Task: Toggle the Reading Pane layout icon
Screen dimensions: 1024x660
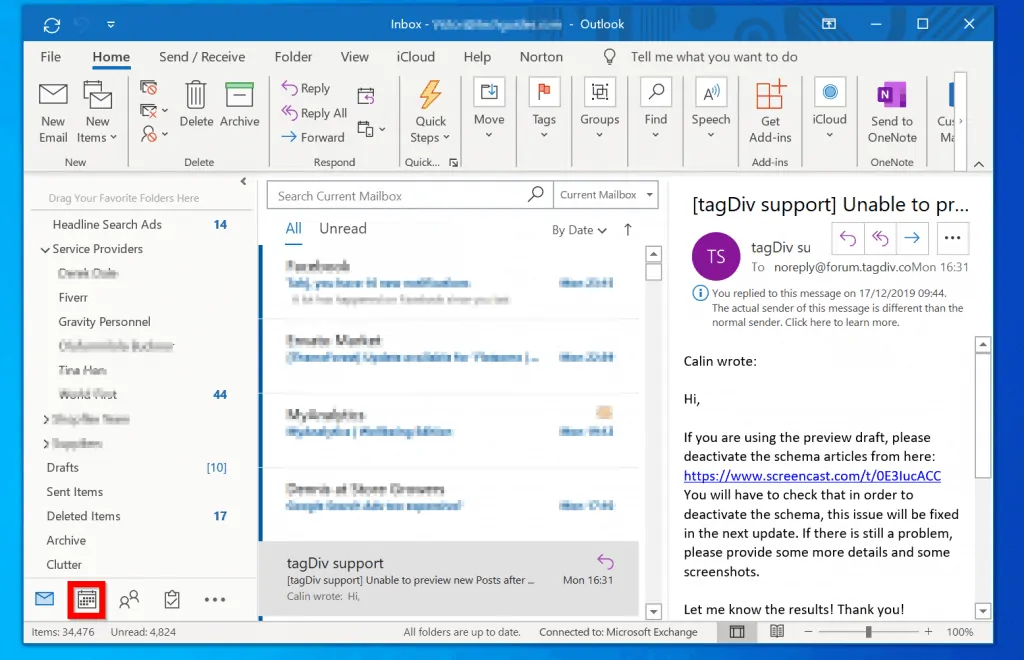Action: click(x=737, y=632)
